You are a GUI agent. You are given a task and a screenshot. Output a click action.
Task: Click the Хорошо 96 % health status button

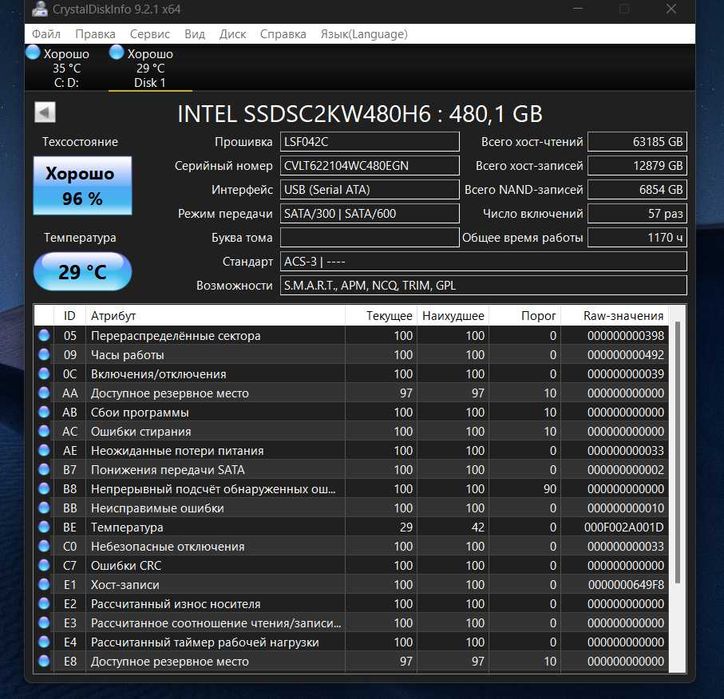[x=82, y=186]
